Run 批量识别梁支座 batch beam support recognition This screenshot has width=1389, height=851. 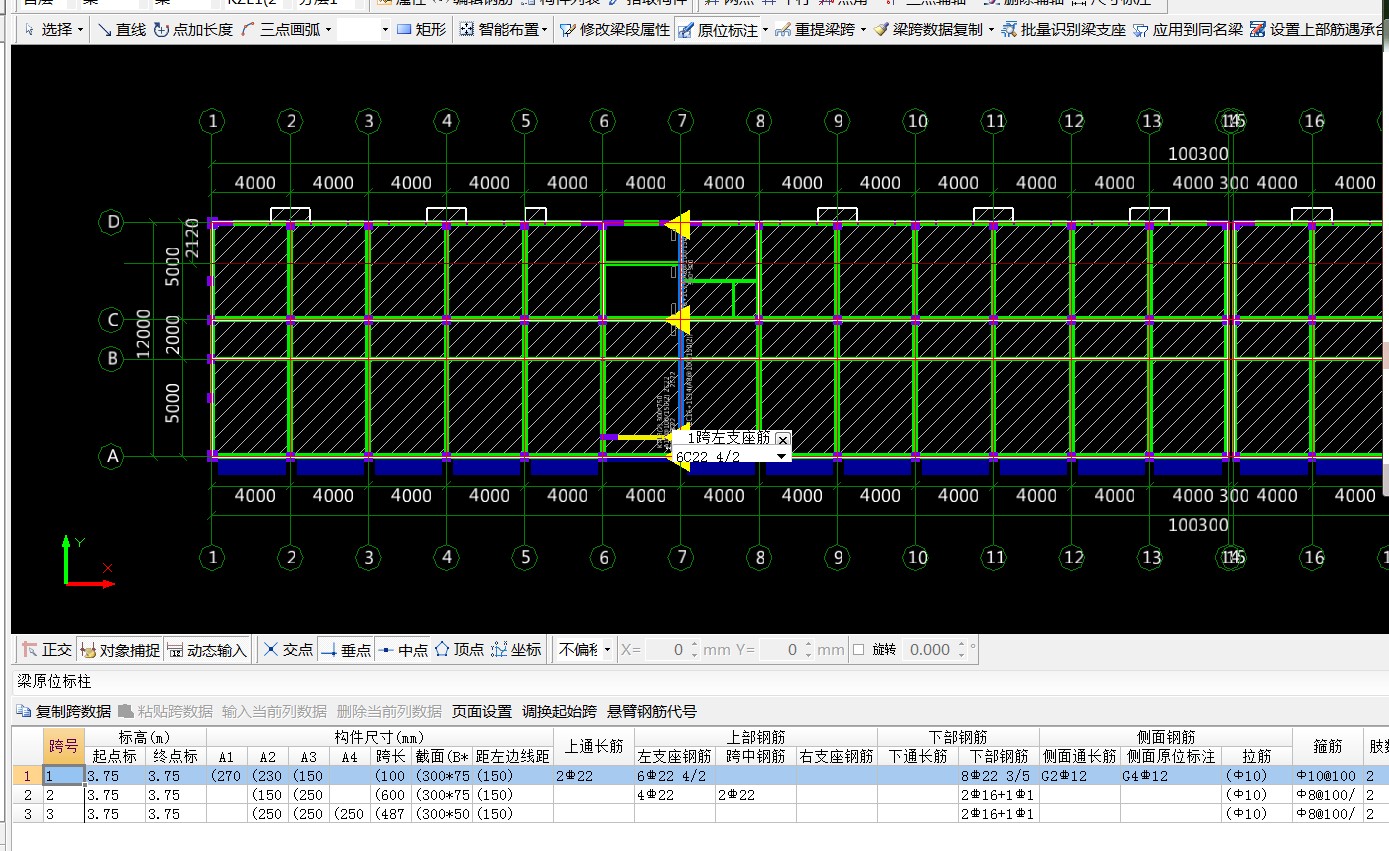(x=1063, y=30)
